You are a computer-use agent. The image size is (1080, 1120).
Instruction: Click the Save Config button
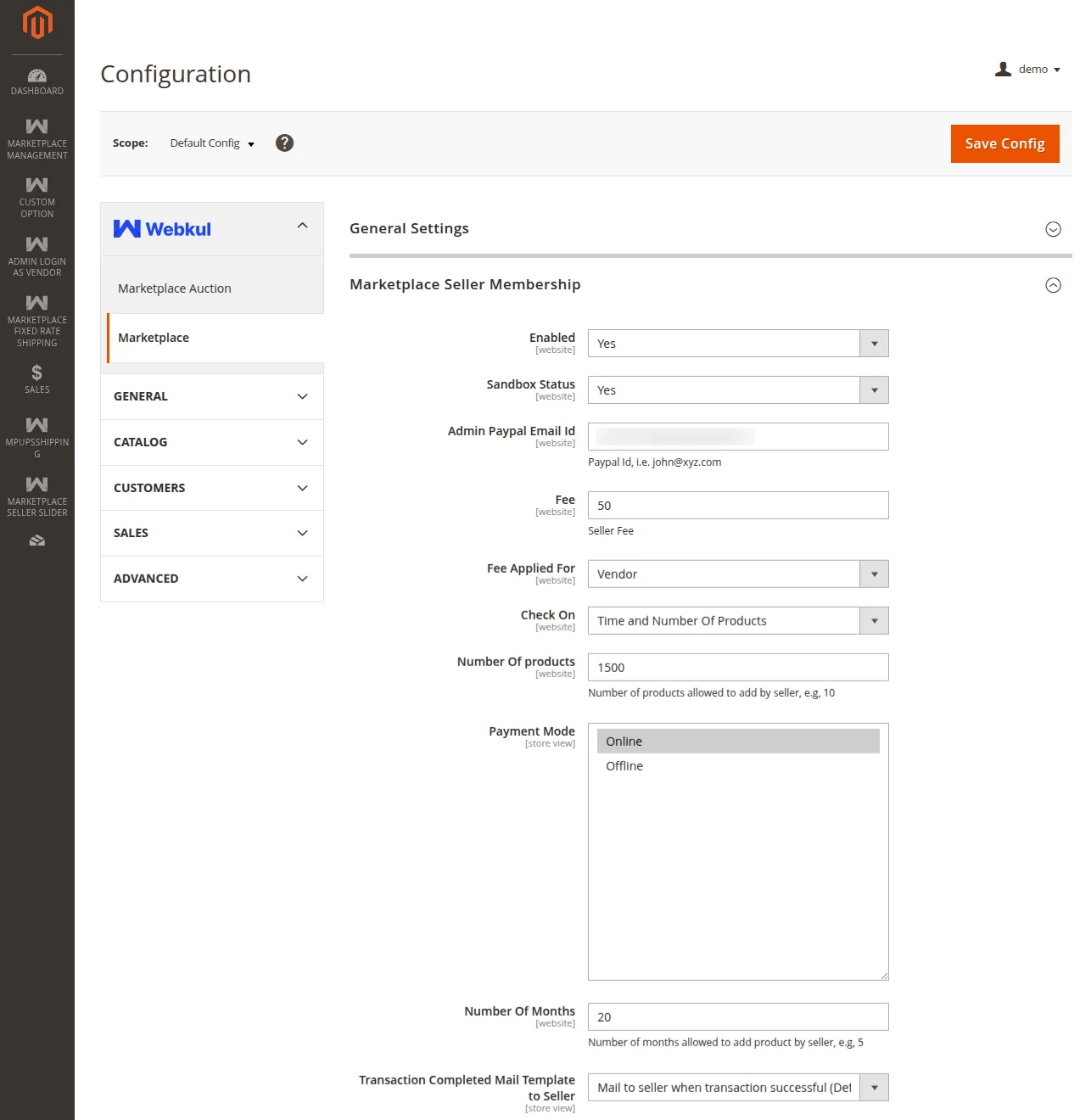[1004, 143]
